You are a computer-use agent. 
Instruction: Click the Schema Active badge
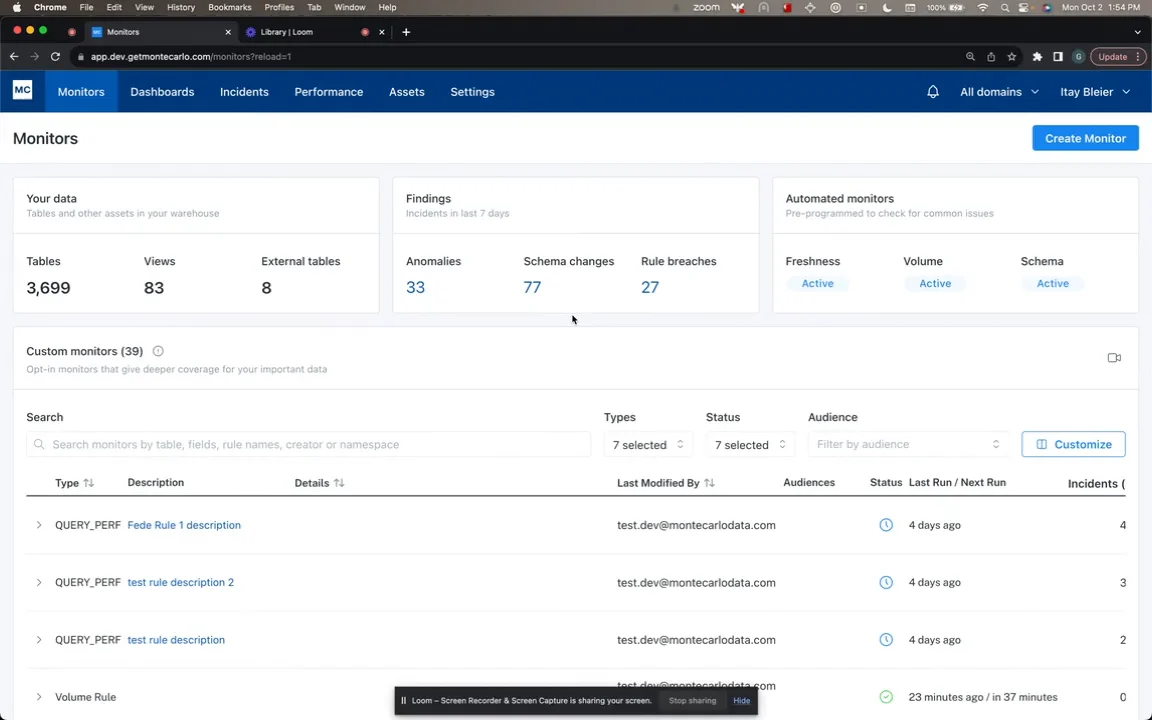click(x=1053, y=283)
